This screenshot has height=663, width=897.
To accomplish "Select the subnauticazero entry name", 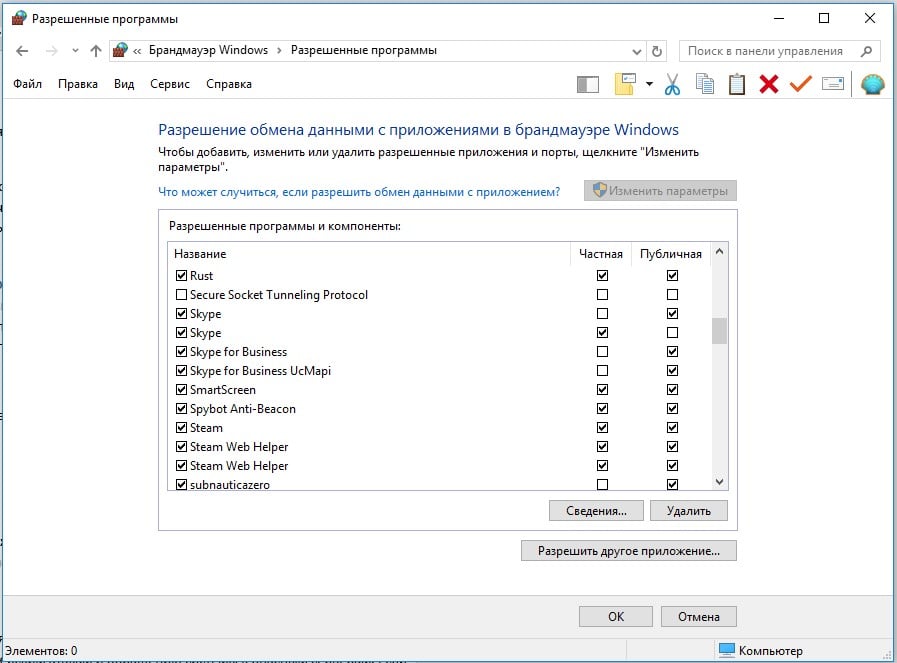I will coord(229,485).
